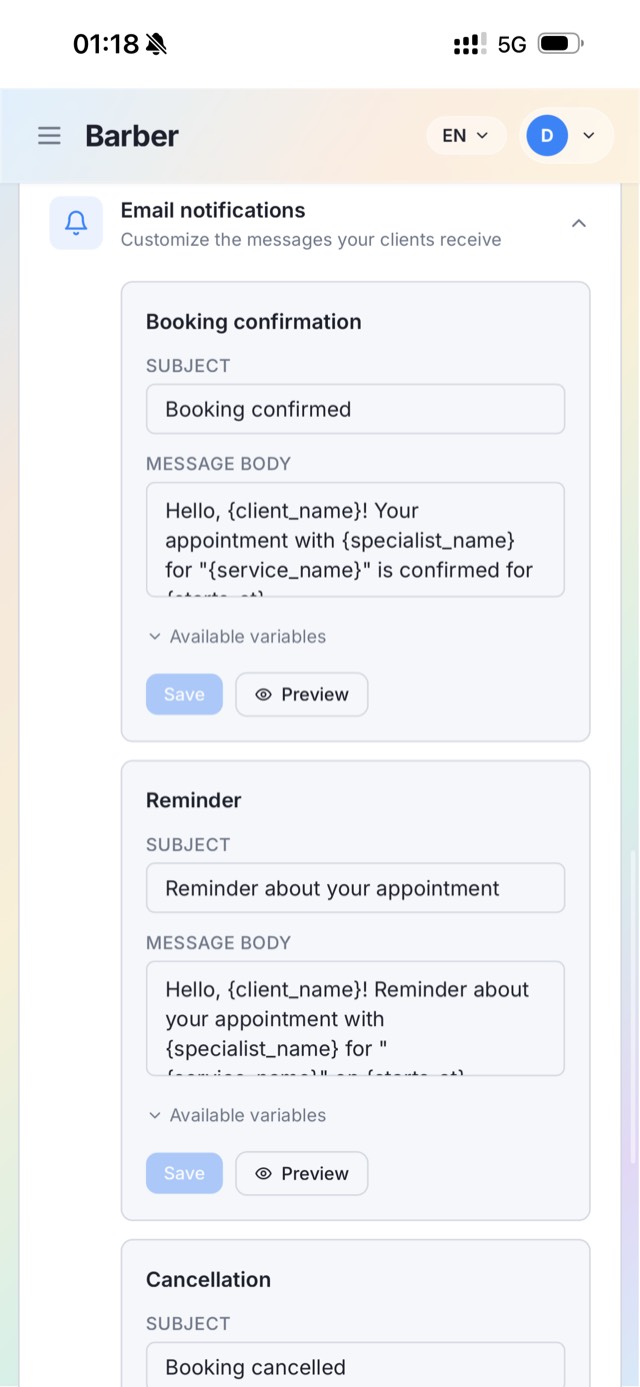Screen dimensions: 640x1387
Task: Click the Barber logo title
Action: tap(132, 136)
